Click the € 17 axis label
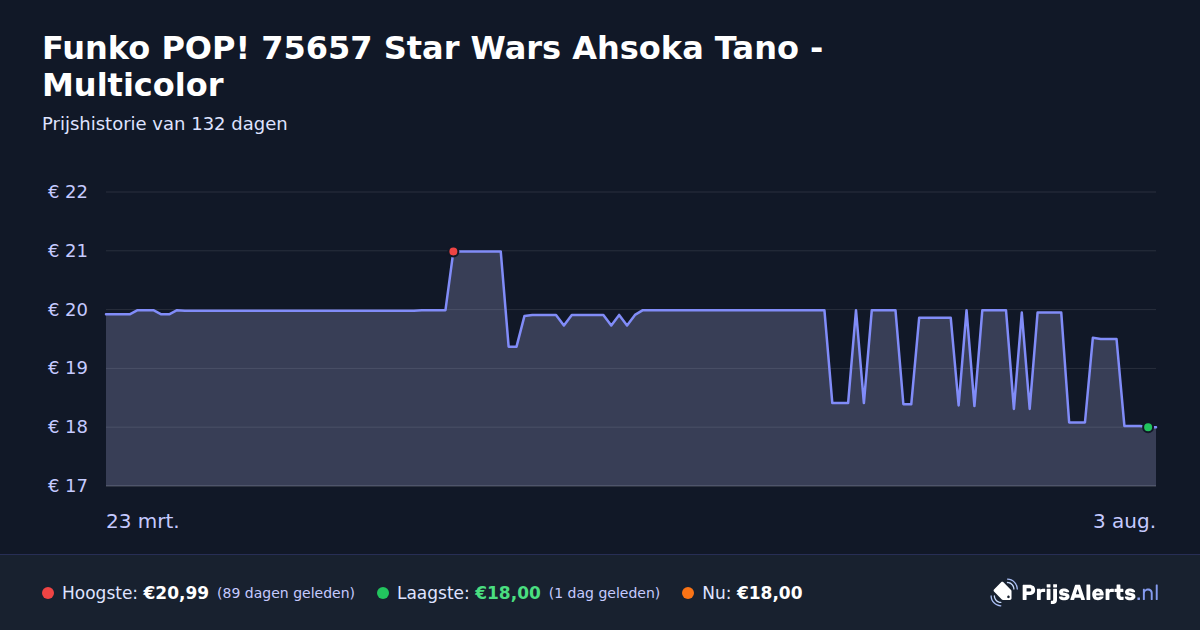The image size is (1200, 630). click(x=68, y=486)
